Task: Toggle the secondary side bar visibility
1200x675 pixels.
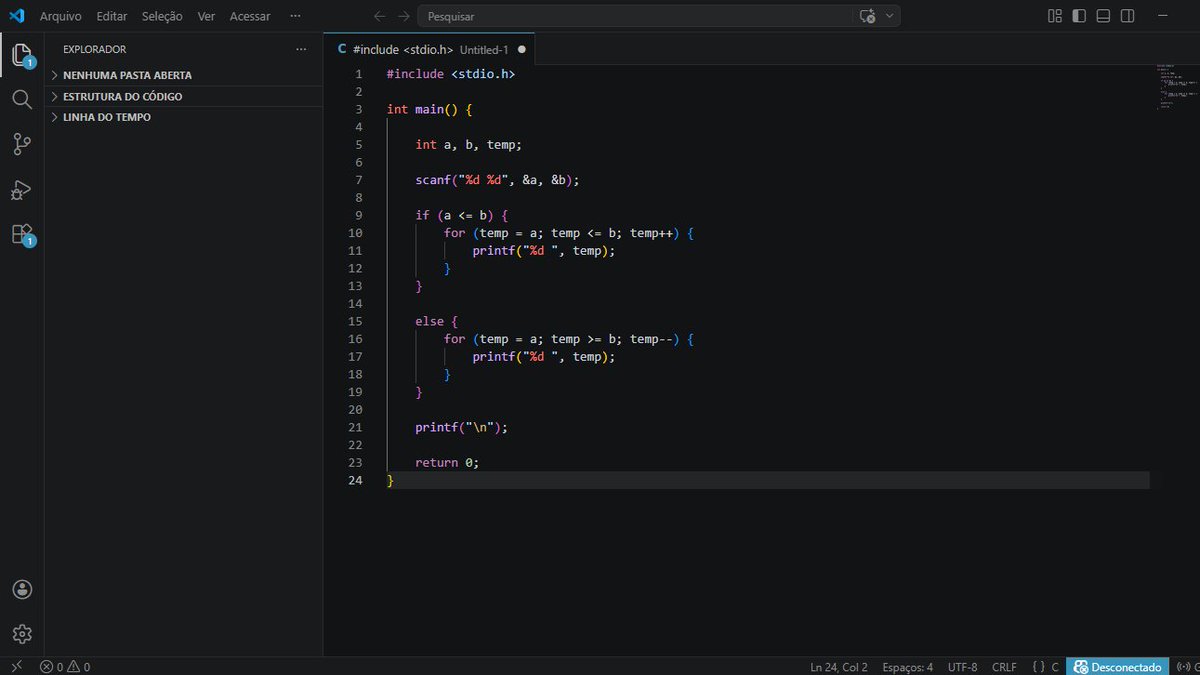Action: (x=1127, y=16)
